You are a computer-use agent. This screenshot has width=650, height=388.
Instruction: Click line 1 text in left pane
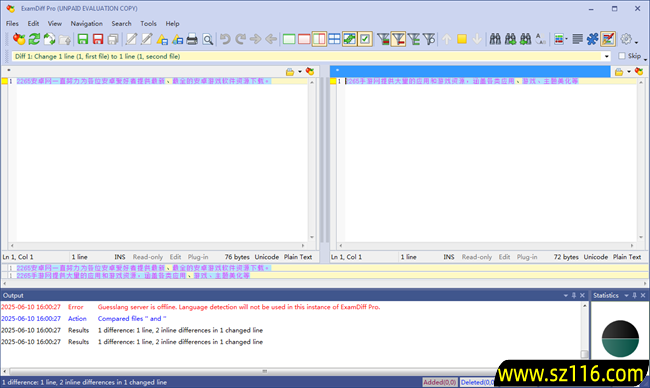pyautogui.click(x=143, y=81)
